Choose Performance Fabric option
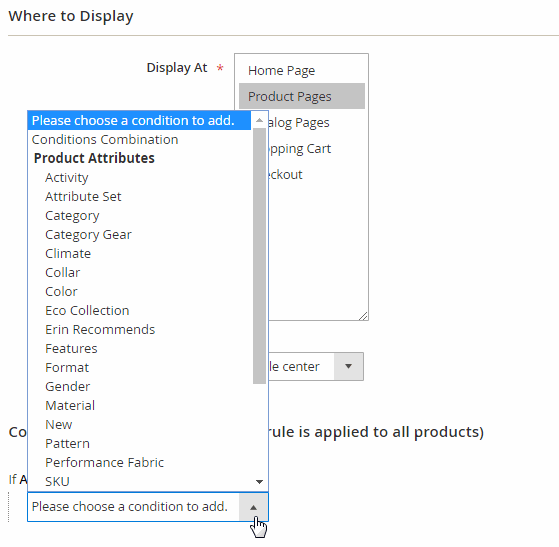Image resolution: width=559 pixels, height=547 pixels. pos(139,462)
